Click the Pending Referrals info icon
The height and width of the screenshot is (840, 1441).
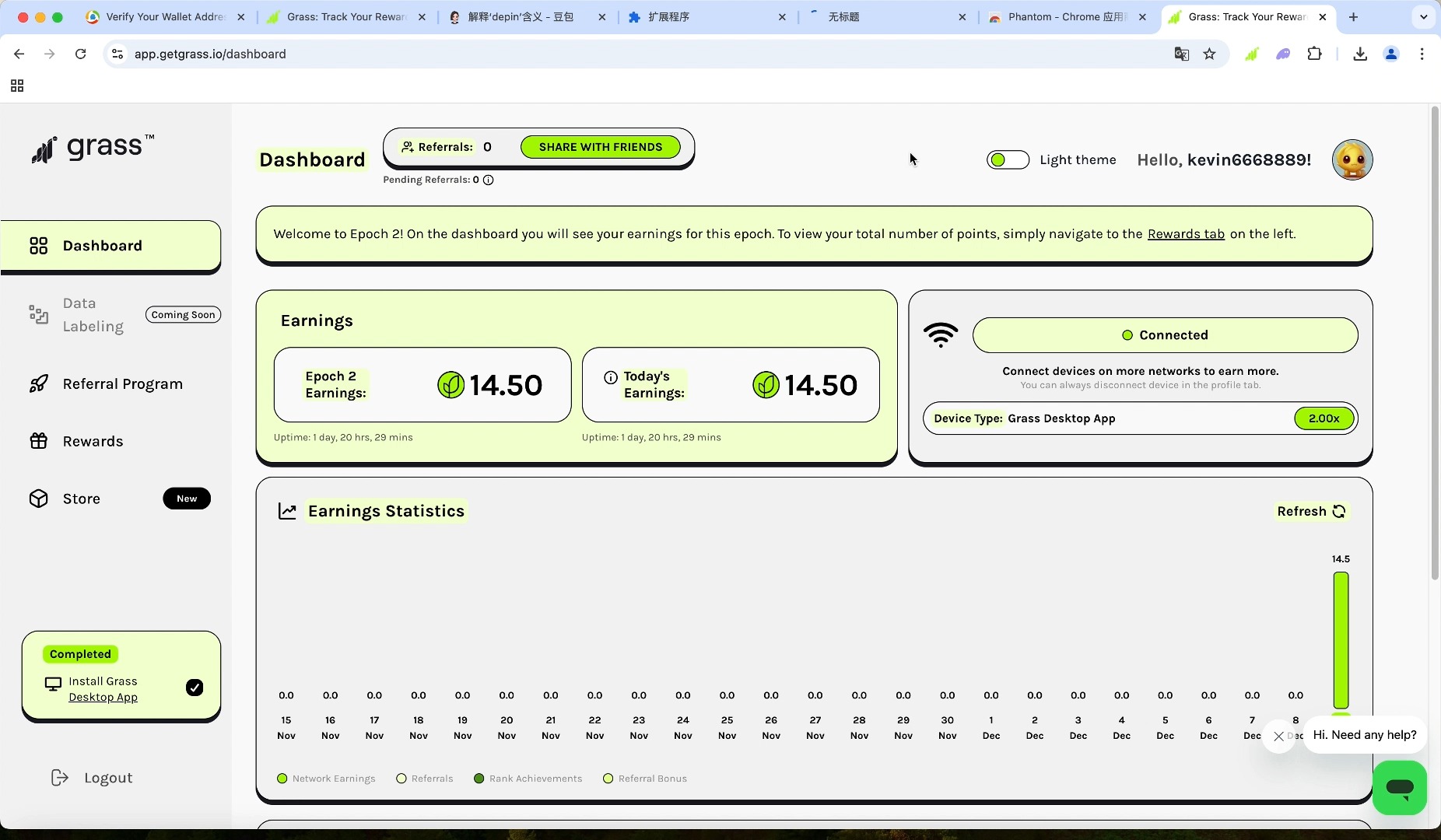(x=489, y=180)
